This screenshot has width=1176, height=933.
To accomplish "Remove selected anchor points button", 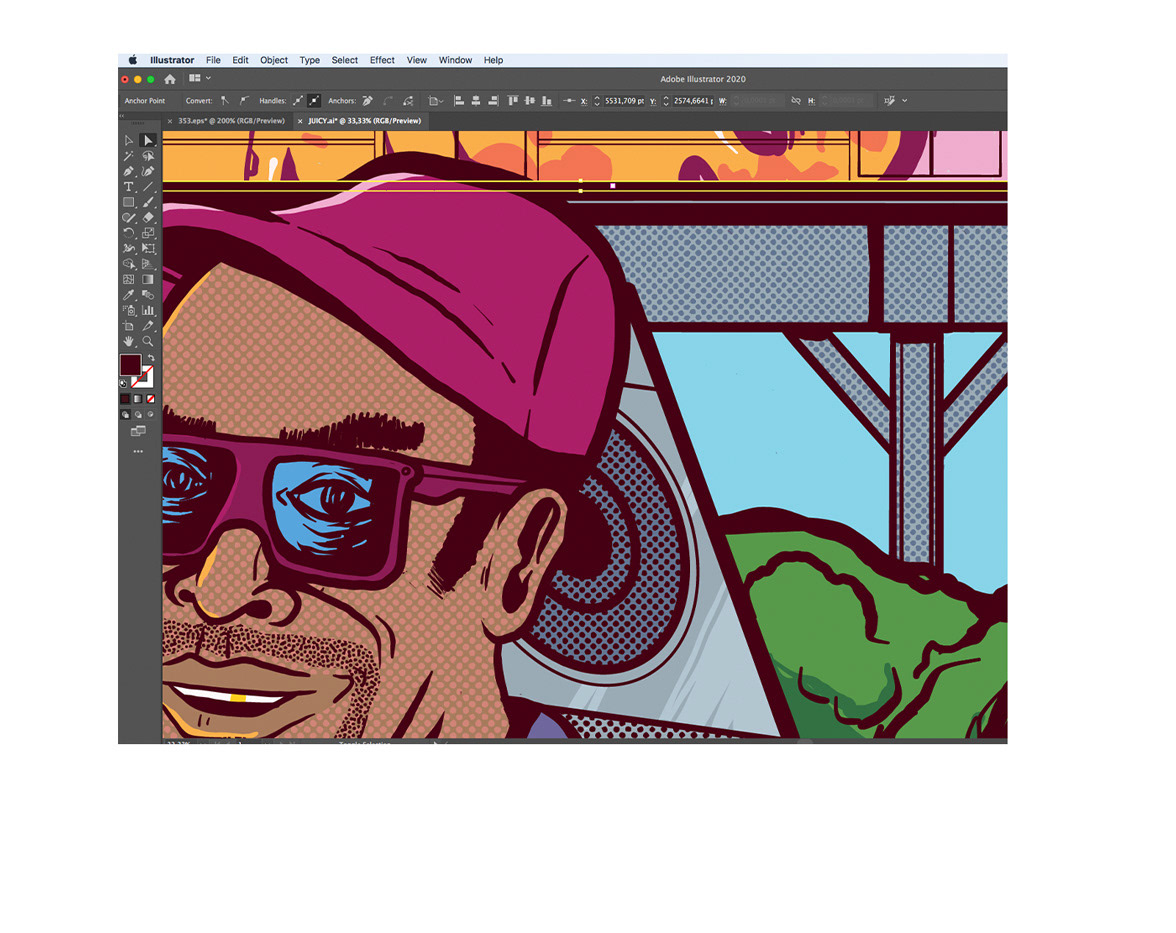I will (368, 100).
